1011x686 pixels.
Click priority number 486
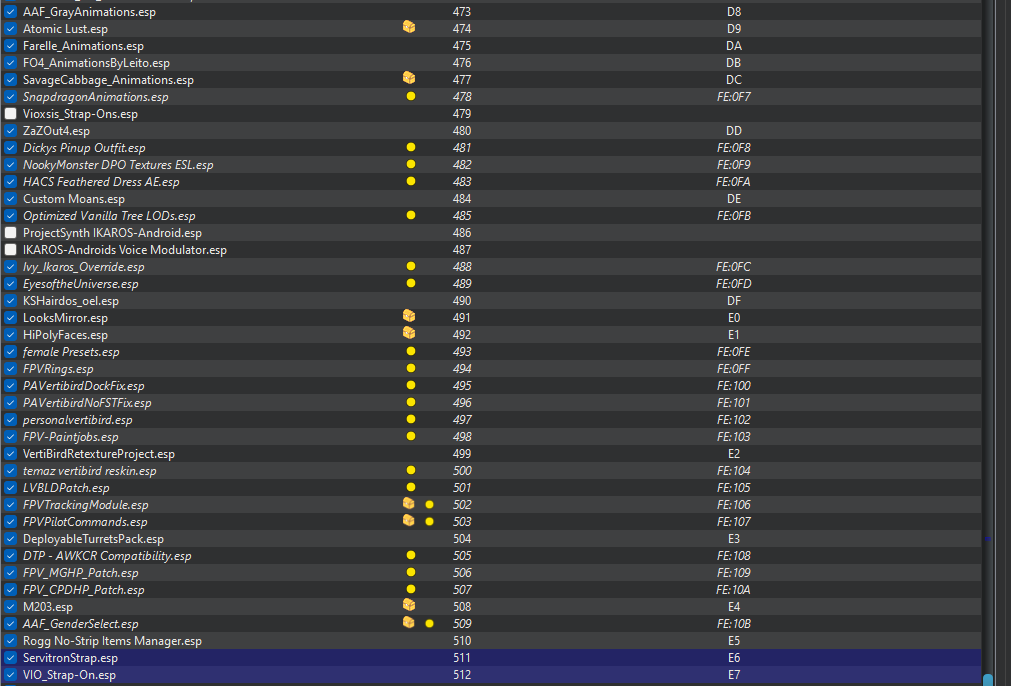click(x=462, y=233)
